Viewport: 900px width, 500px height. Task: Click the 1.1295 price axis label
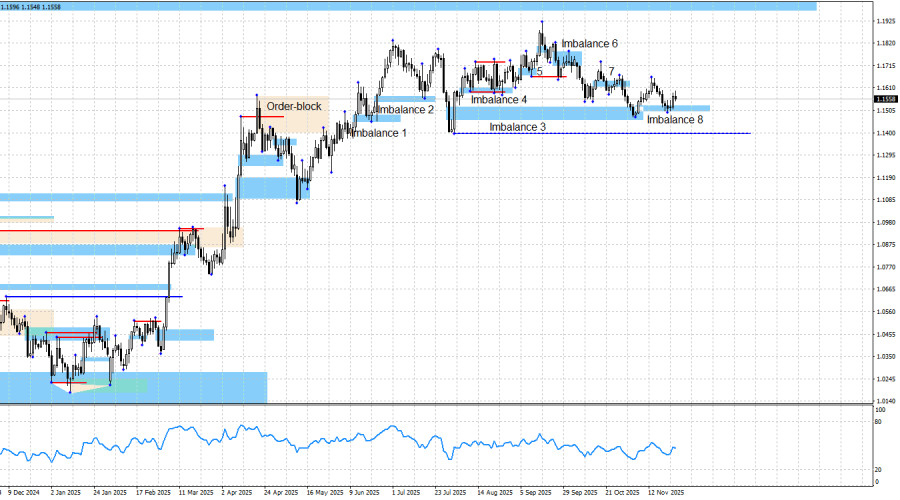(886, 155)
